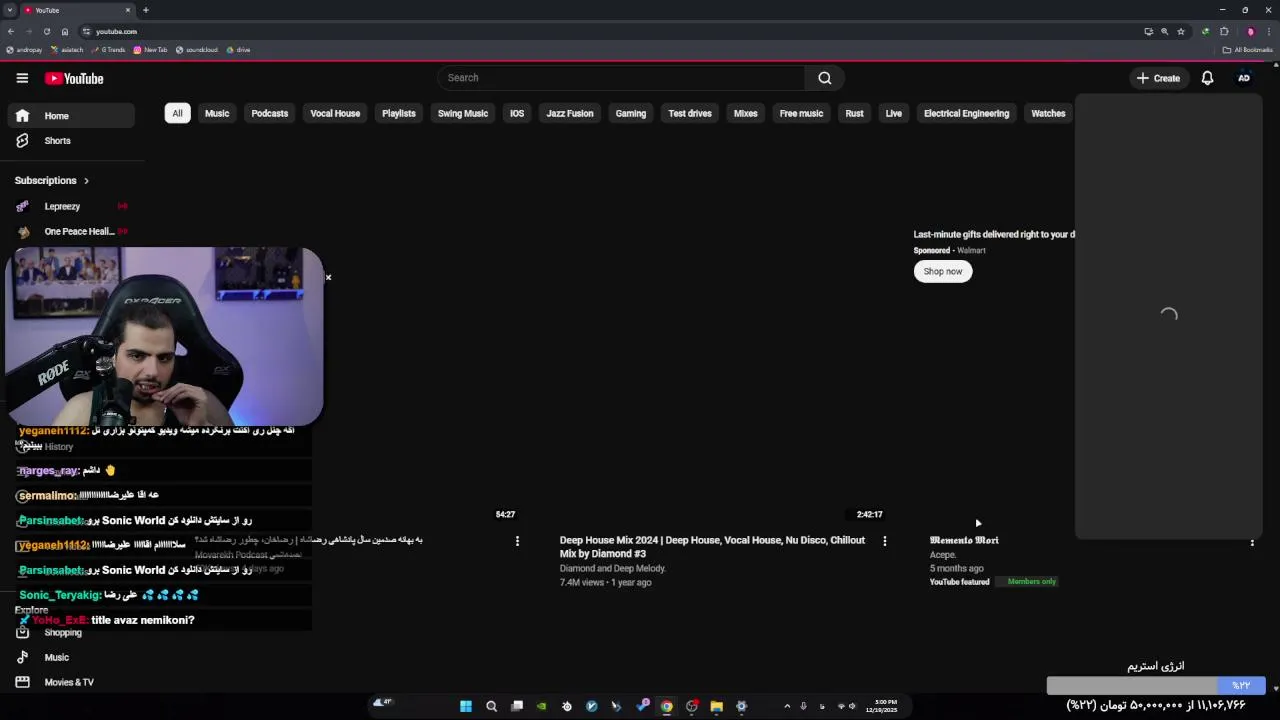Select the Vocal House filter chip
Screen dimensions: 1280x720
pyautogui.click(x=335, y=114)
